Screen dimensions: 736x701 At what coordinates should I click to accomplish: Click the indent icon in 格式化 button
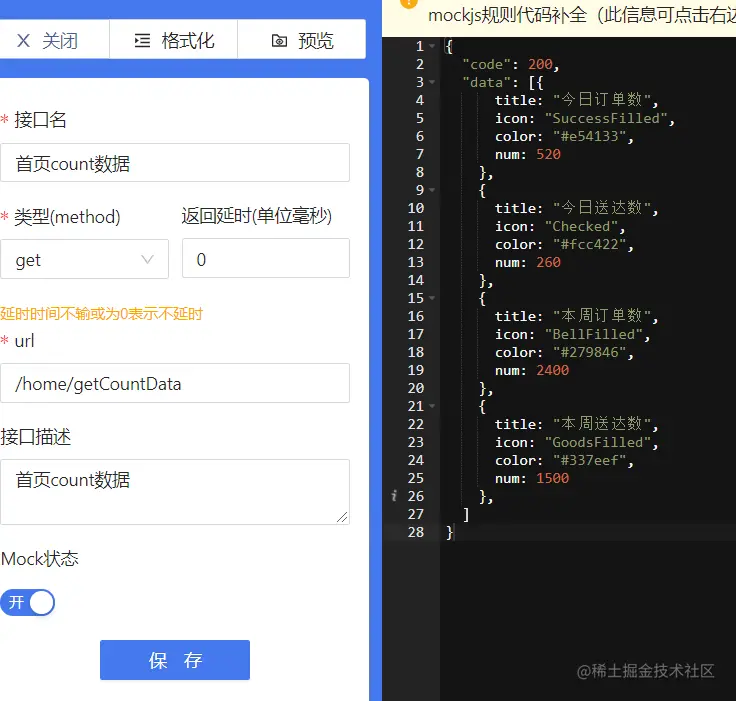(142, 41)
